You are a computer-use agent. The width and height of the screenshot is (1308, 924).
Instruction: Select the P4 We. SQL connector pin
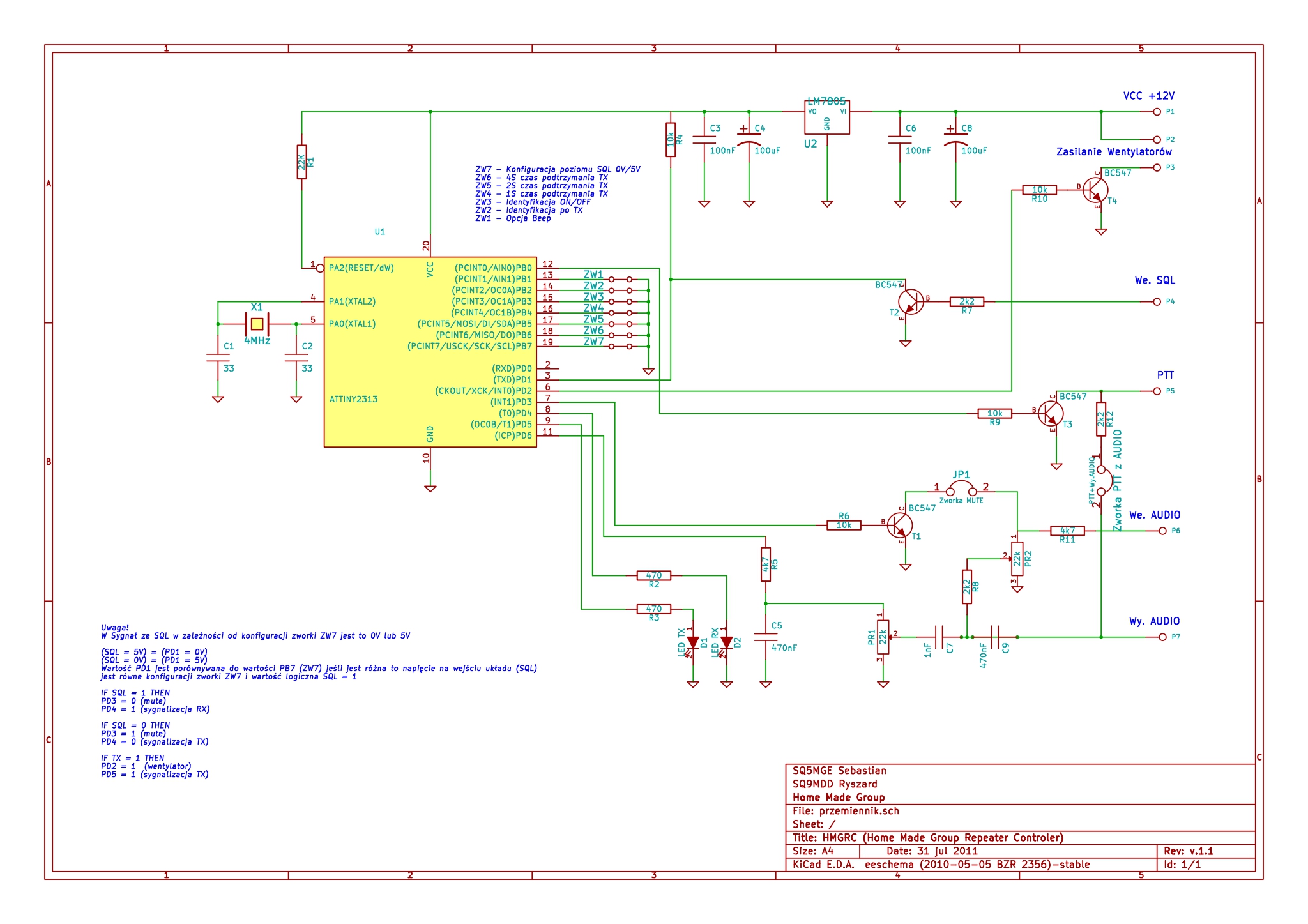point(1157,301)
